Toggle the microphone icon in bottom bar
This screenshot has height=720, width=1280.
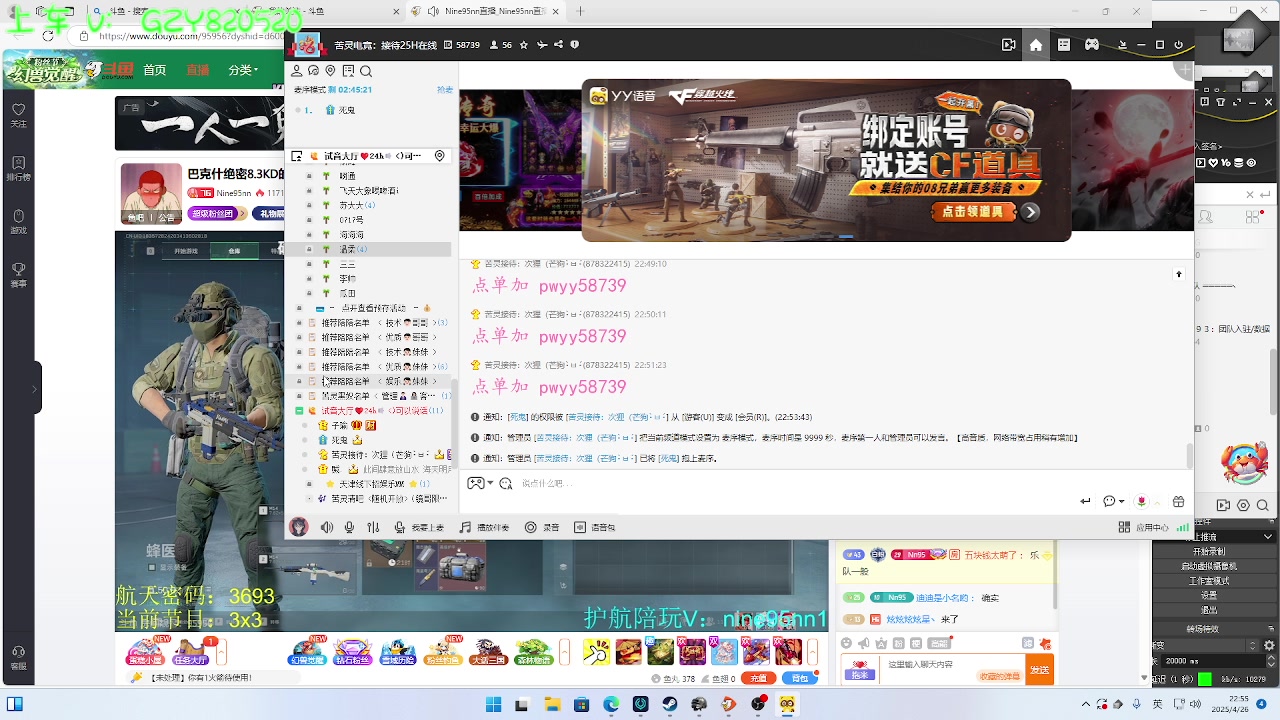[x=349, y=527]
